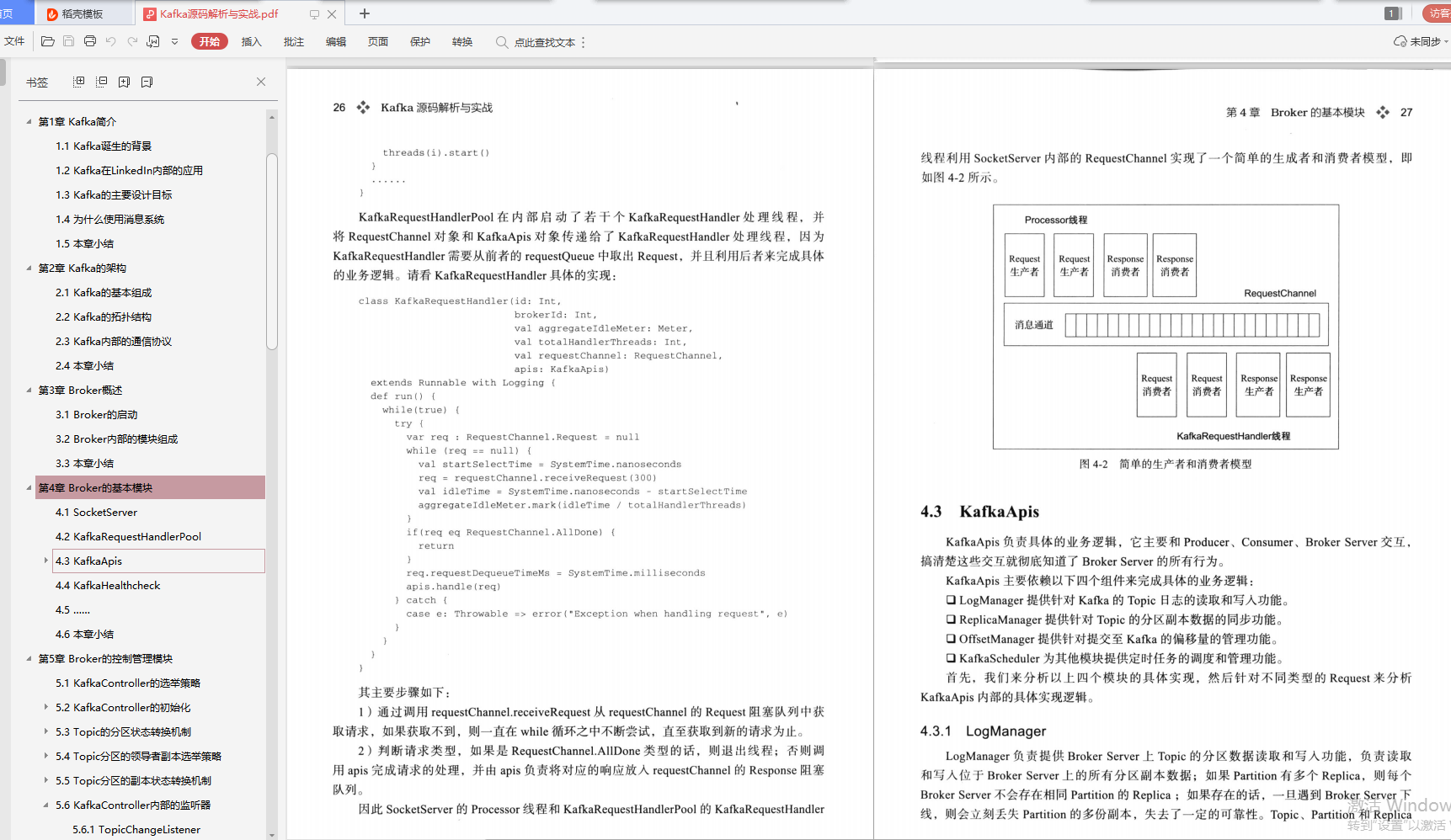Open a new tab with plus button
Image resolution: width=1451 pixels, height=840 pixels.
(365, 13)
